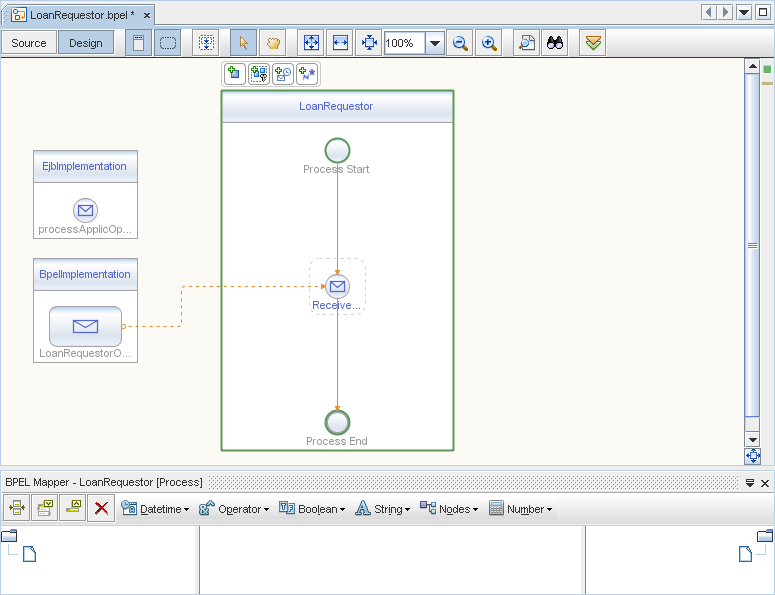
Task: Click the validate XML icon
Action: pyautogui.click(x=593, y=43)
